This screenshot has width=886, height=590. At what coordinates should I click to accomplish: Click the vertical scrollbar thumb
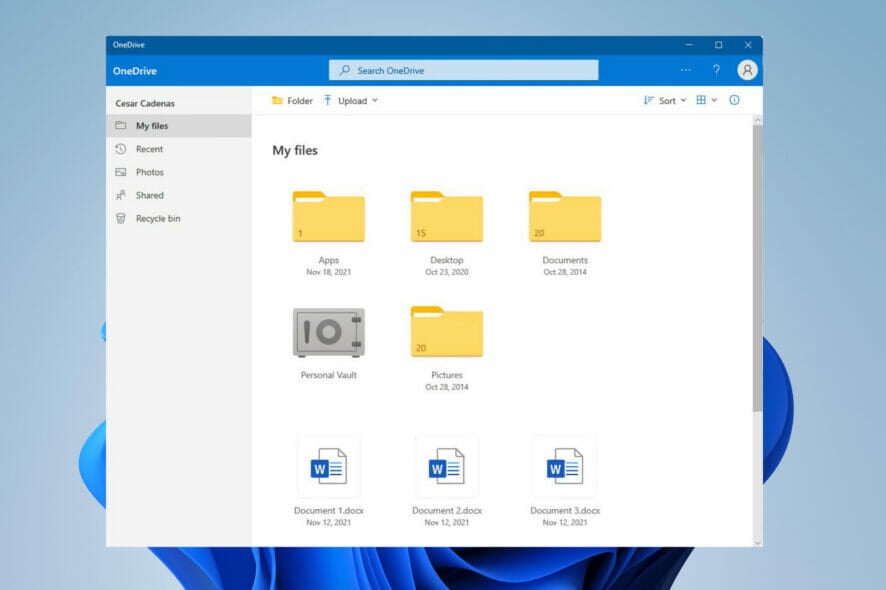[757, 268]
